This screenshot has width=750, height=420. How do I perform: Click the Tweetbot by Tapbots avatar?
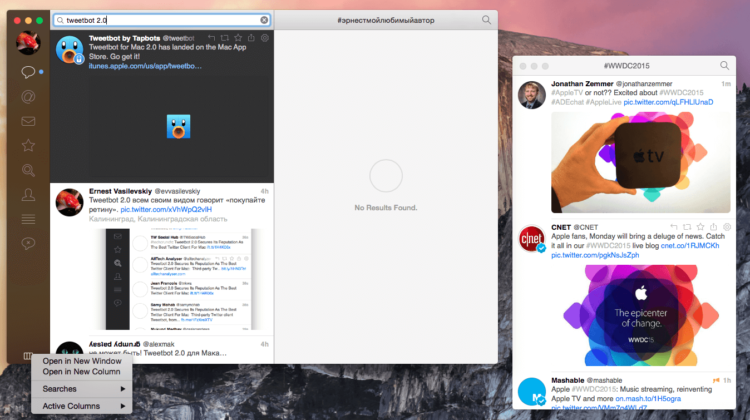coord(69,50)
